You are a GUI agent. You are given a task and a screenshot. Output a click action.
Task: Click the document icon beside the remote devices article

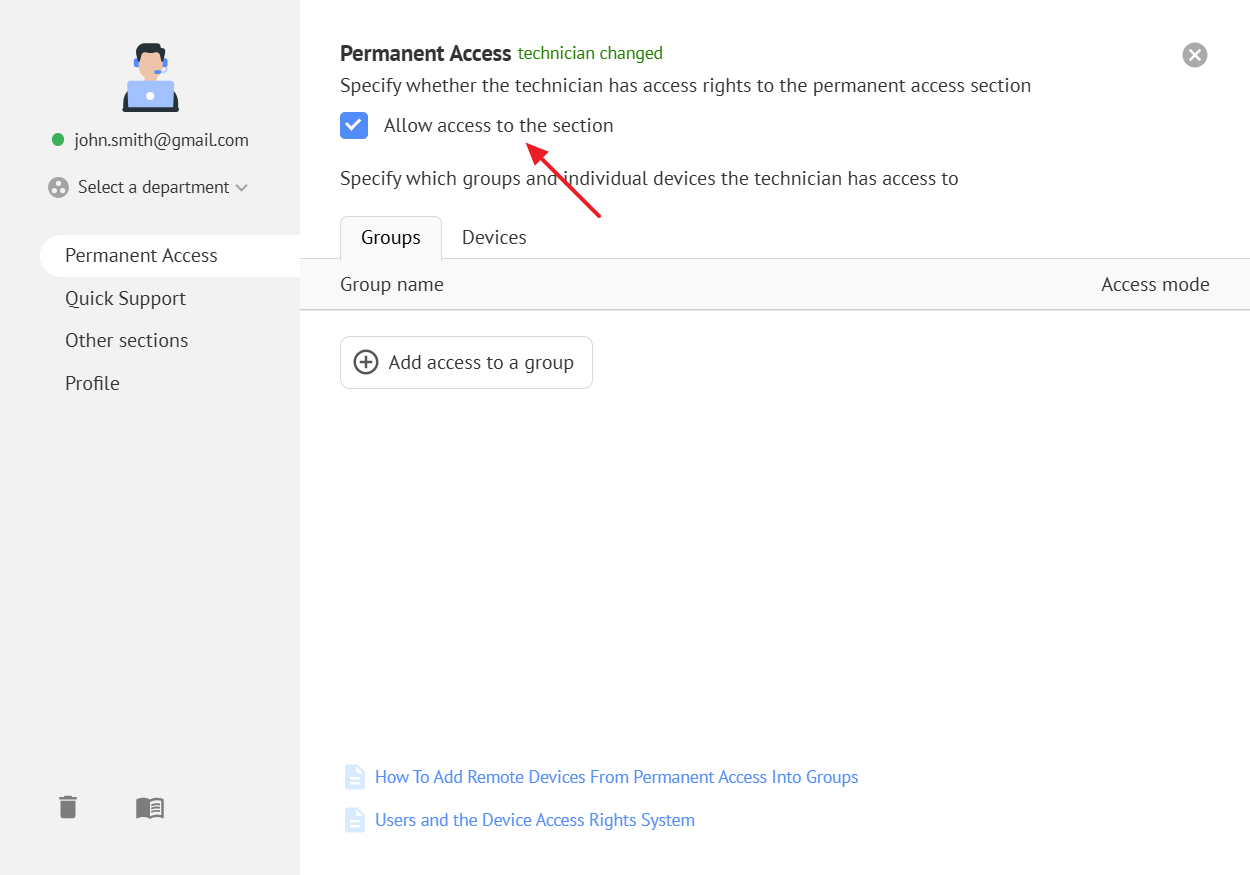354,777
